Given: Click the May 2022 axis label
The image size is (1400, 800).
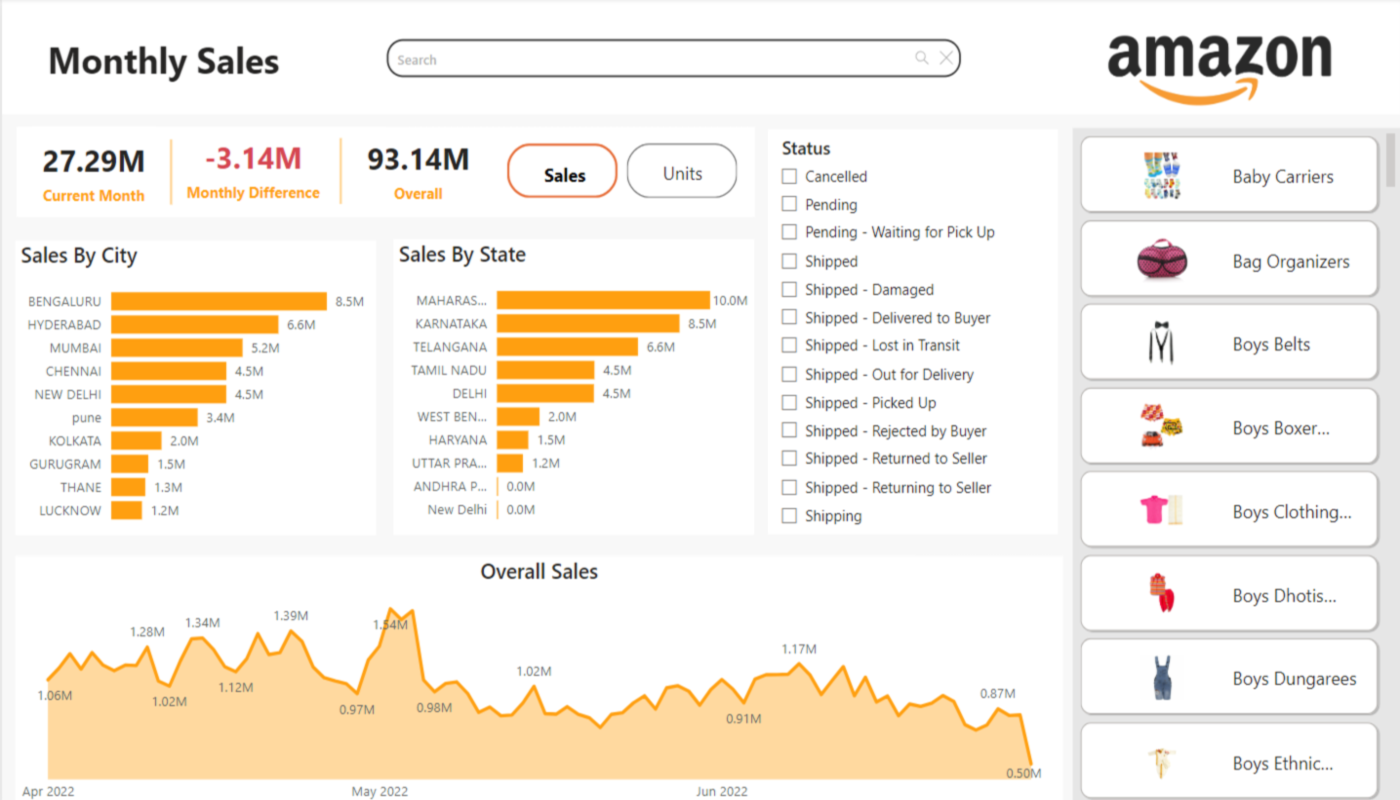Looking at the screenshot, I should pos(378,791).
